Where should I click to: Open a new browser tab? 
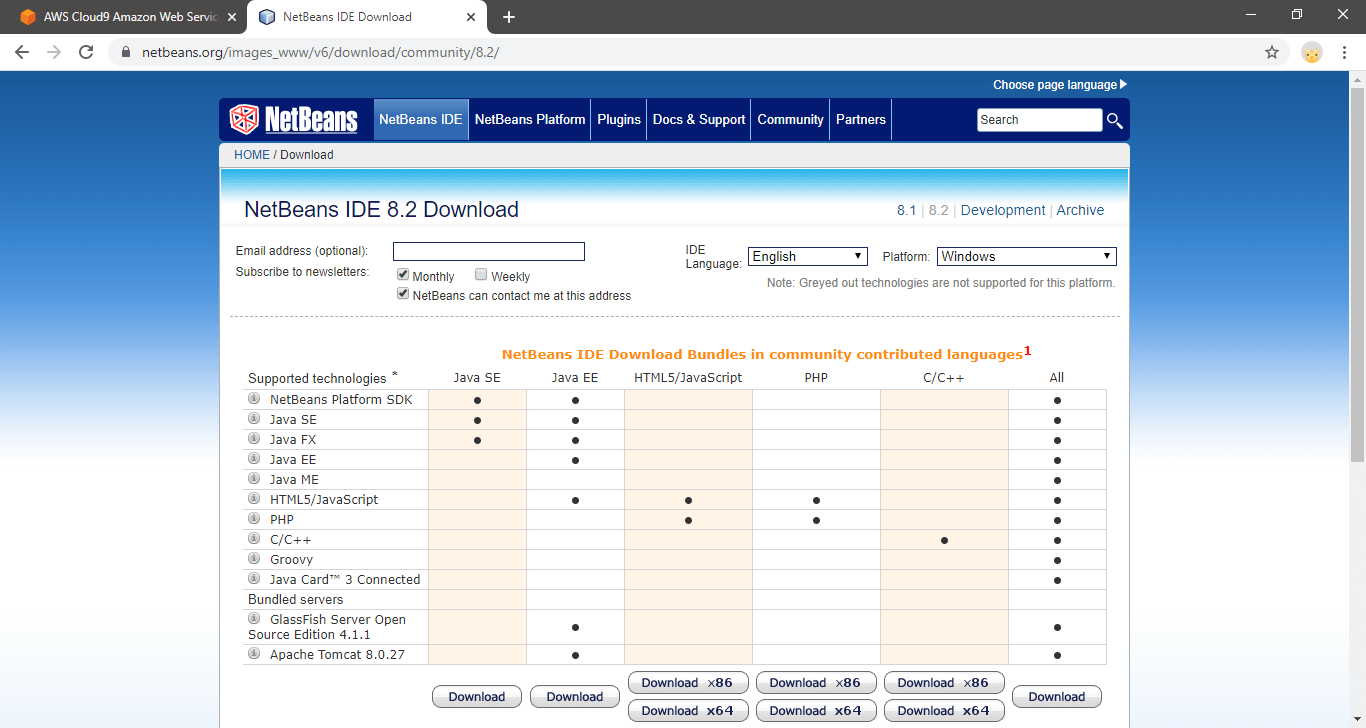tap(509, 17)
